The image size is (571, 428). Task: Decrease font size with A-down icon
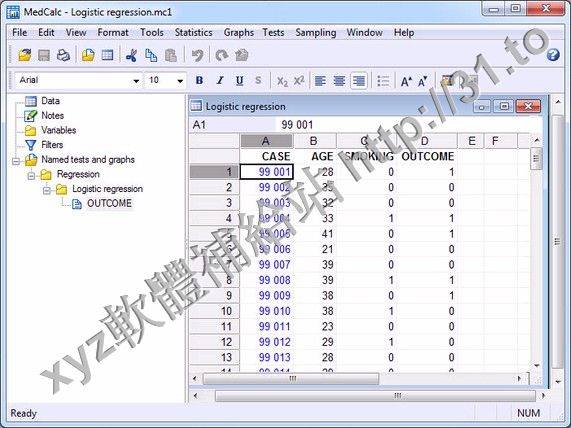[423, 81]
